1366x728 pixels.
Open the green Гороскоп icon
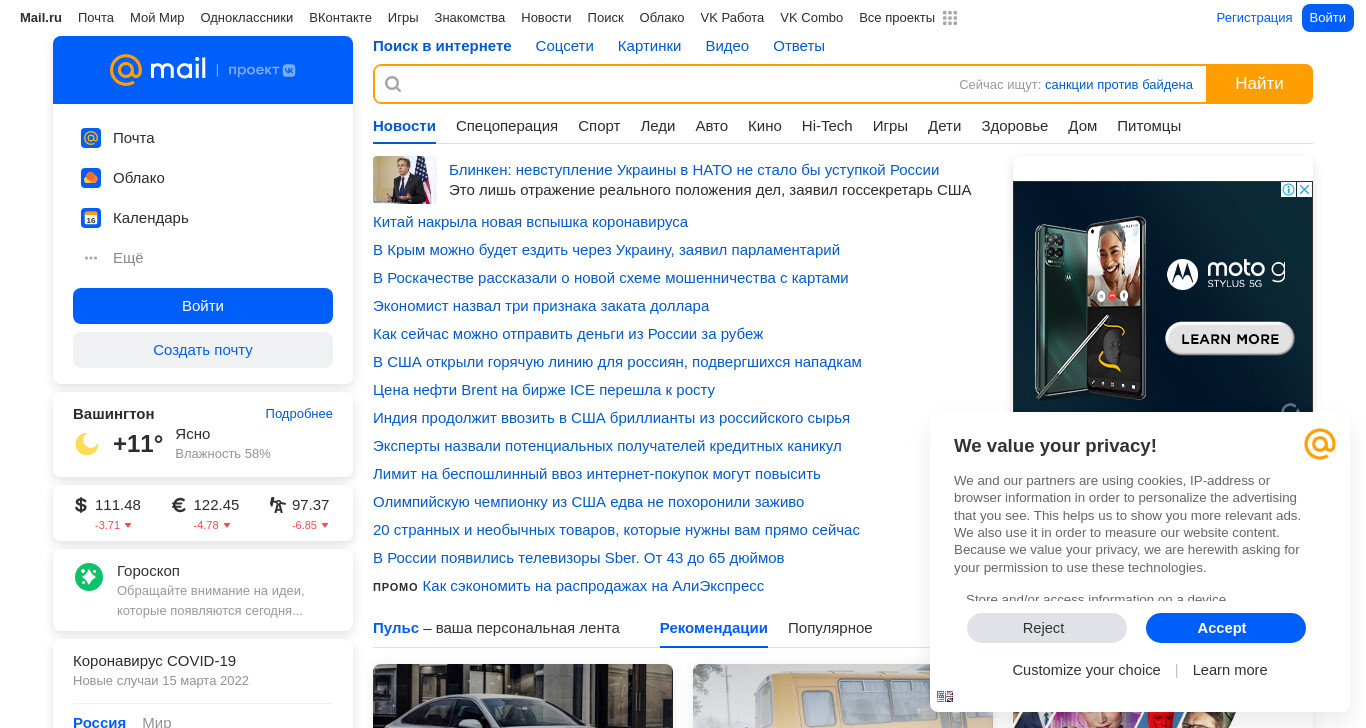(89, 577)
